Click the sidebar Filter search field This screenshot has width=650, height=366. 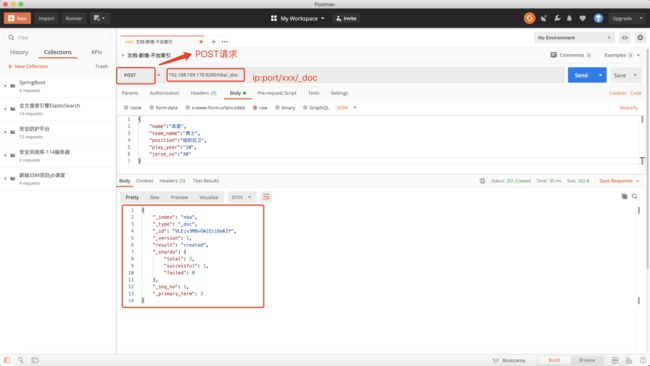pyautogui.click(x=58, y=37)
